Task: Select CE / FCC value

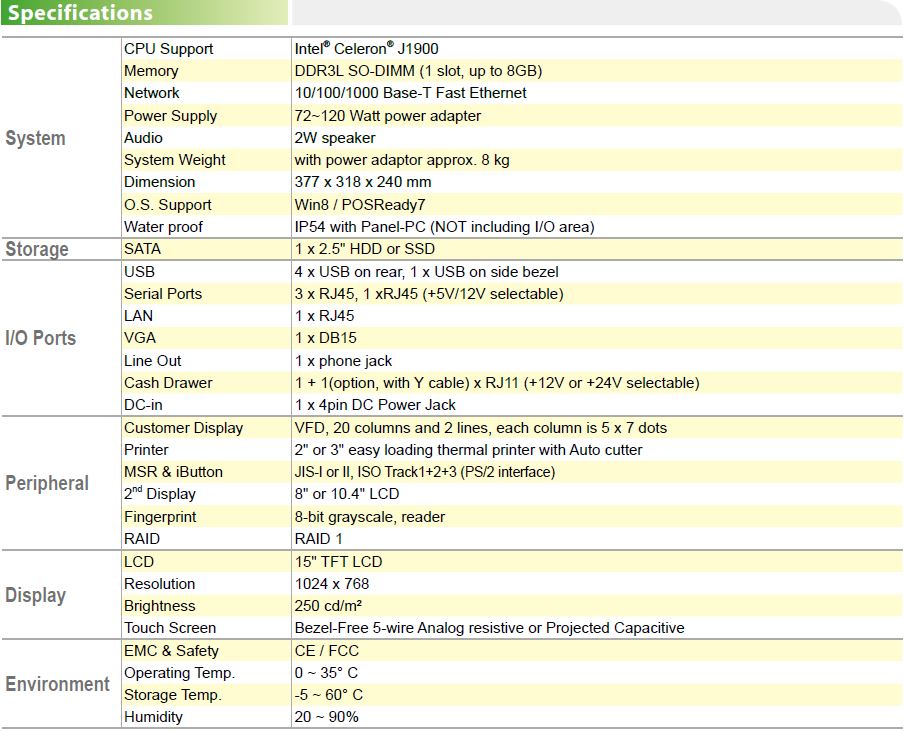Action: point(327,651)
